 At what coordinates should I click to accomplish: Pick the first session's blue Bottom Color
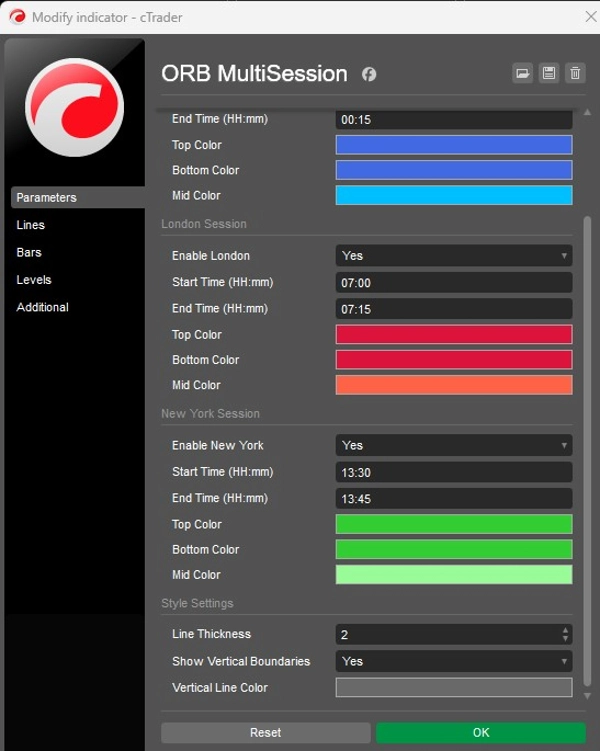click(x=454, y=170)
